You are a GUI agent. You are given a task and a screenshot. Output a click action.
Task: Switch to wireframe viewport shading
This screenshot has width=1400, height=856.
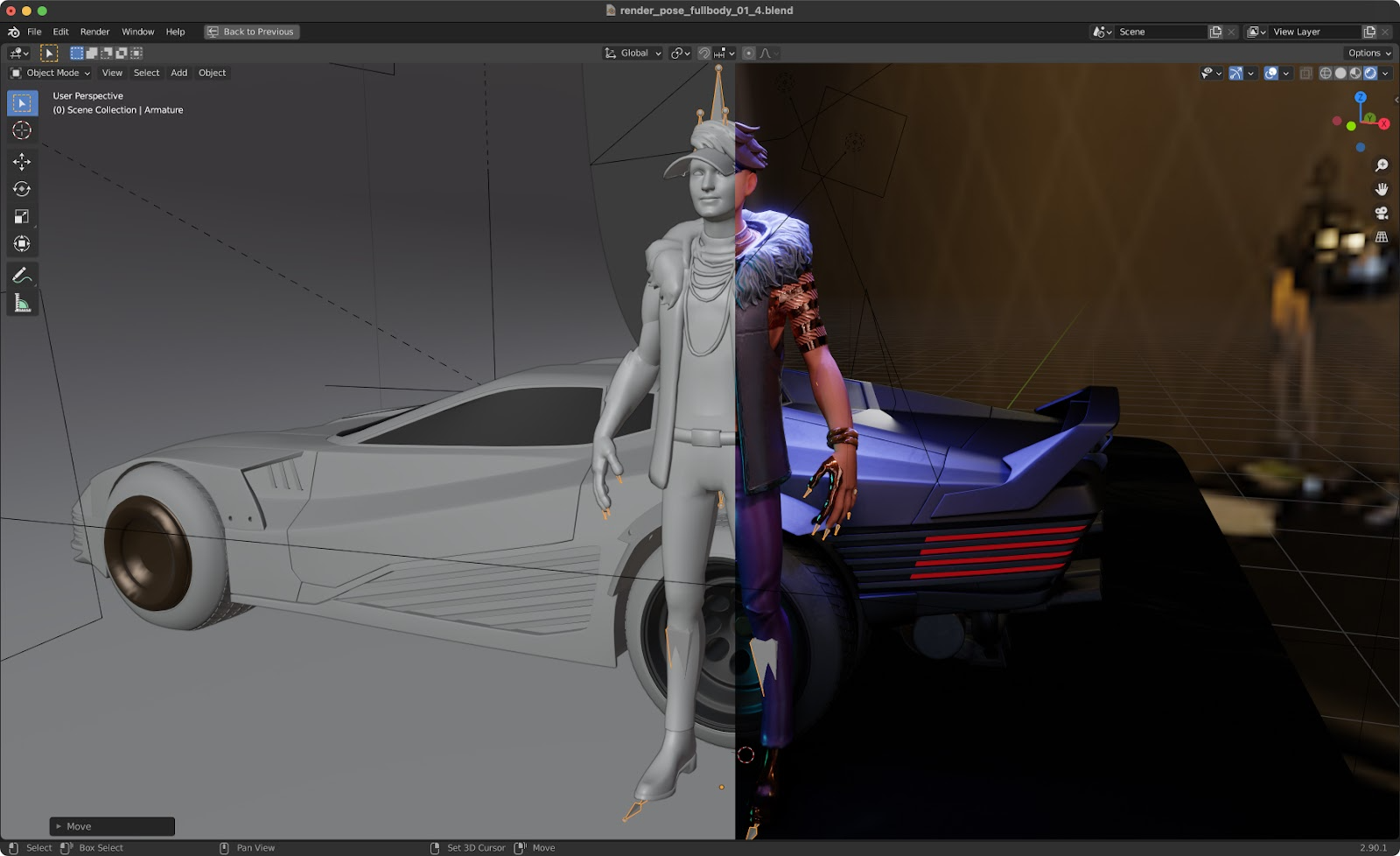coord(1326,74)
